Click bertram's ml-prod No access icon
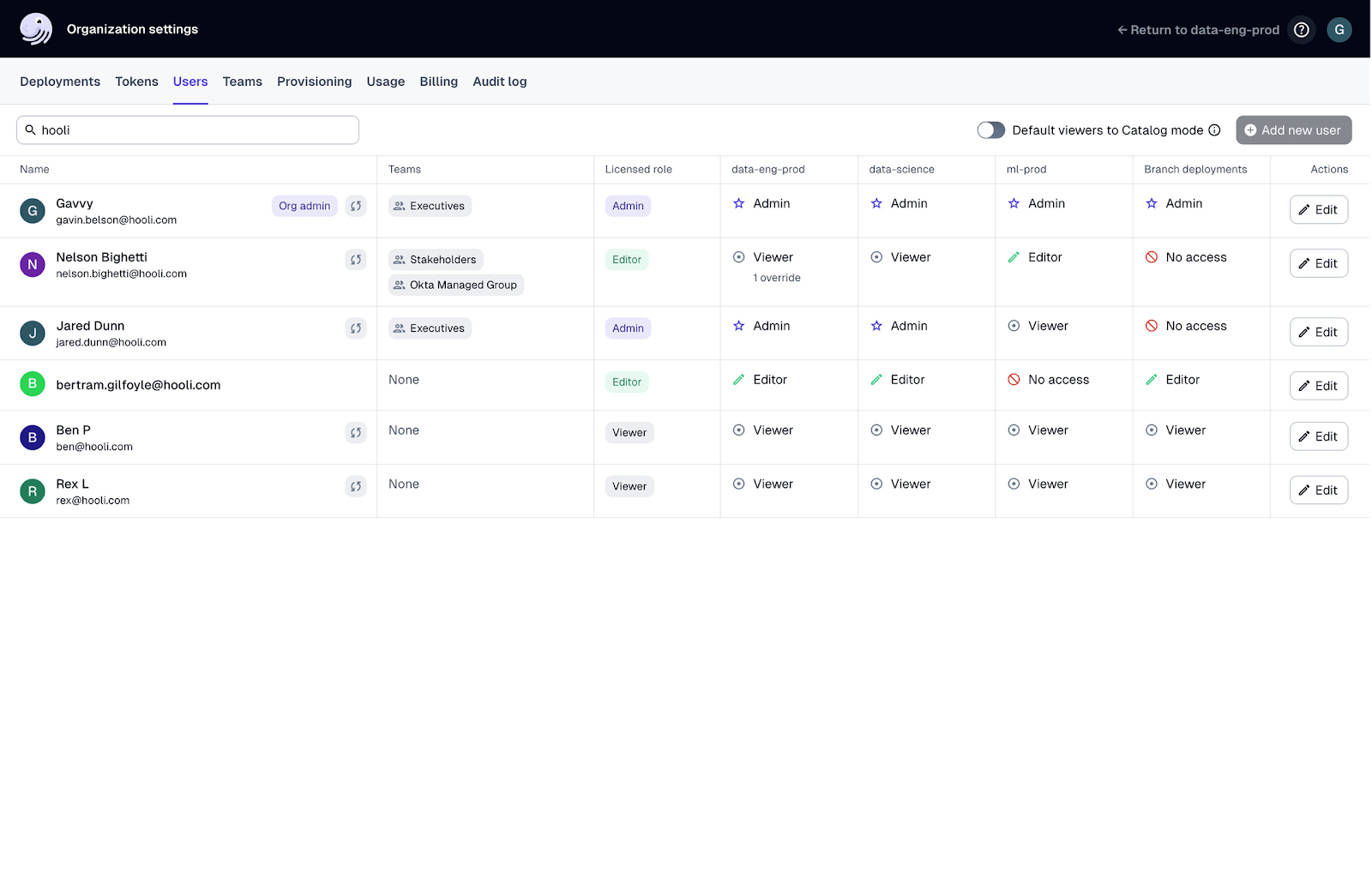Screen dimensions: 1372x896 point(1014,381)
